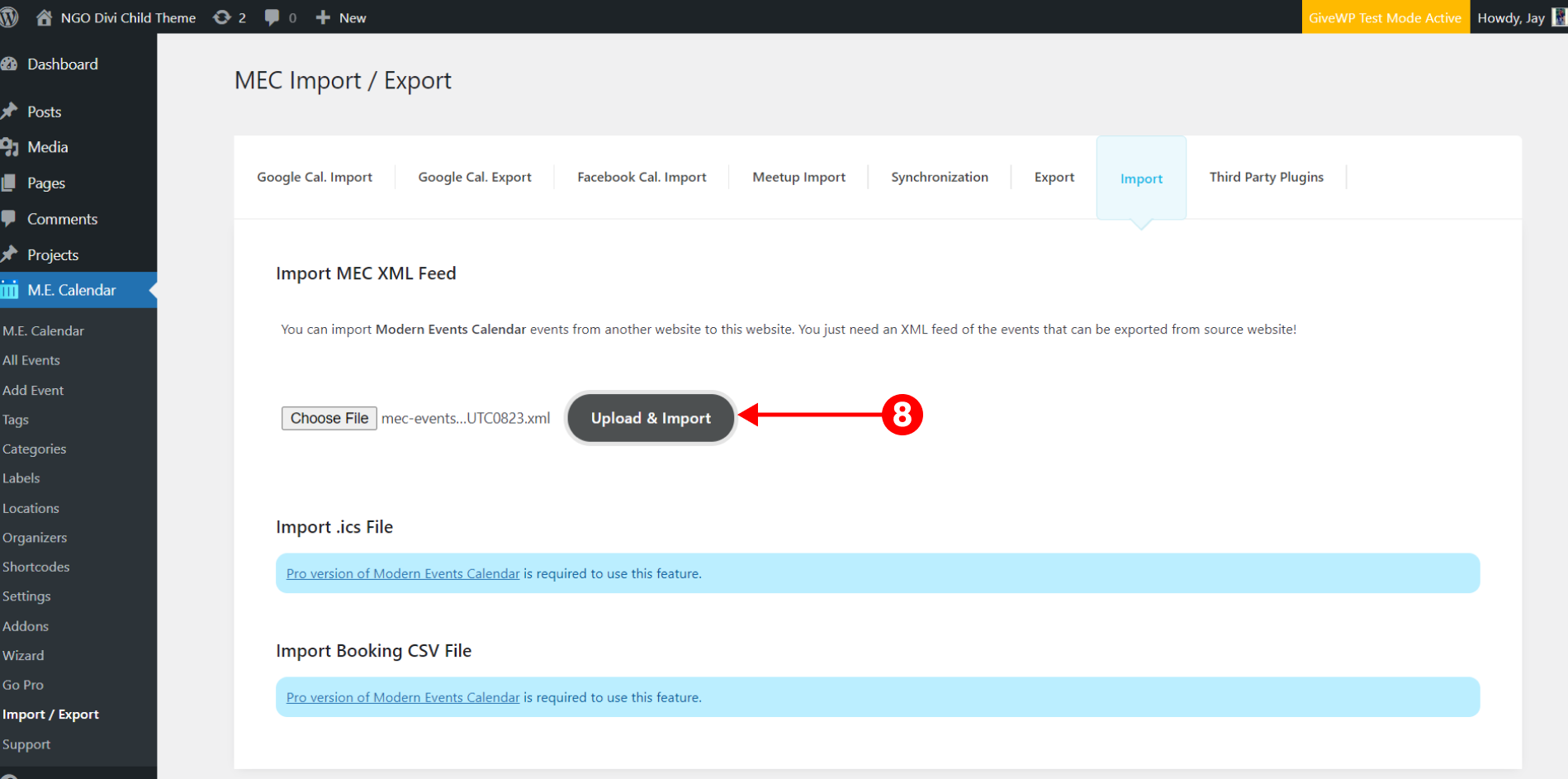1568x779 pixels.
Task: Open the Tags submenu
Action: [16, 420]
